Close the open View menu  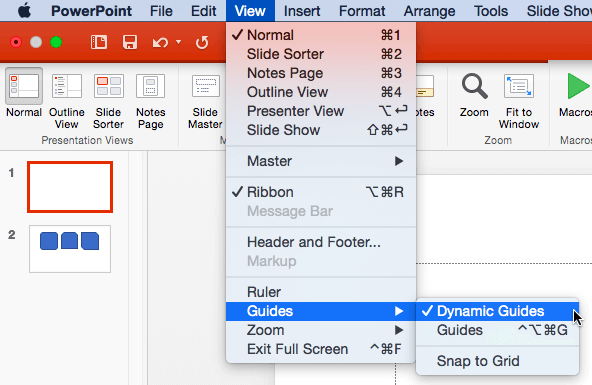[x=250, y=11]
